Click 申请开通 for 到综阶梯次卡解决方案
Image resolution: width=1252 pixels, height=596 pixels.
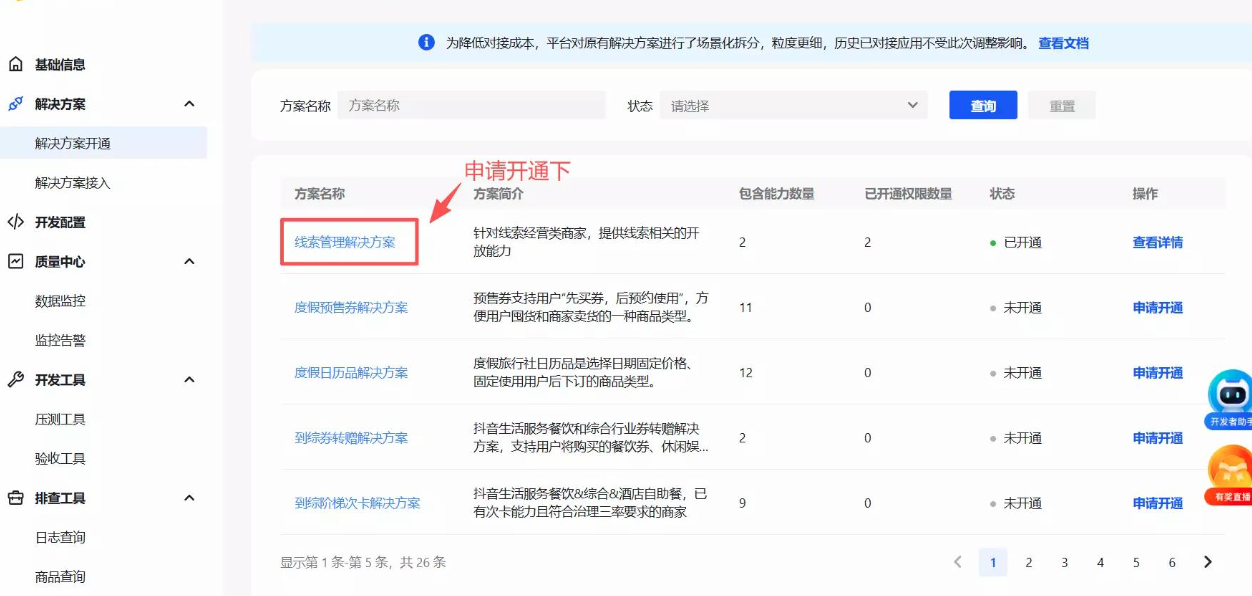tap(1158, 503)
